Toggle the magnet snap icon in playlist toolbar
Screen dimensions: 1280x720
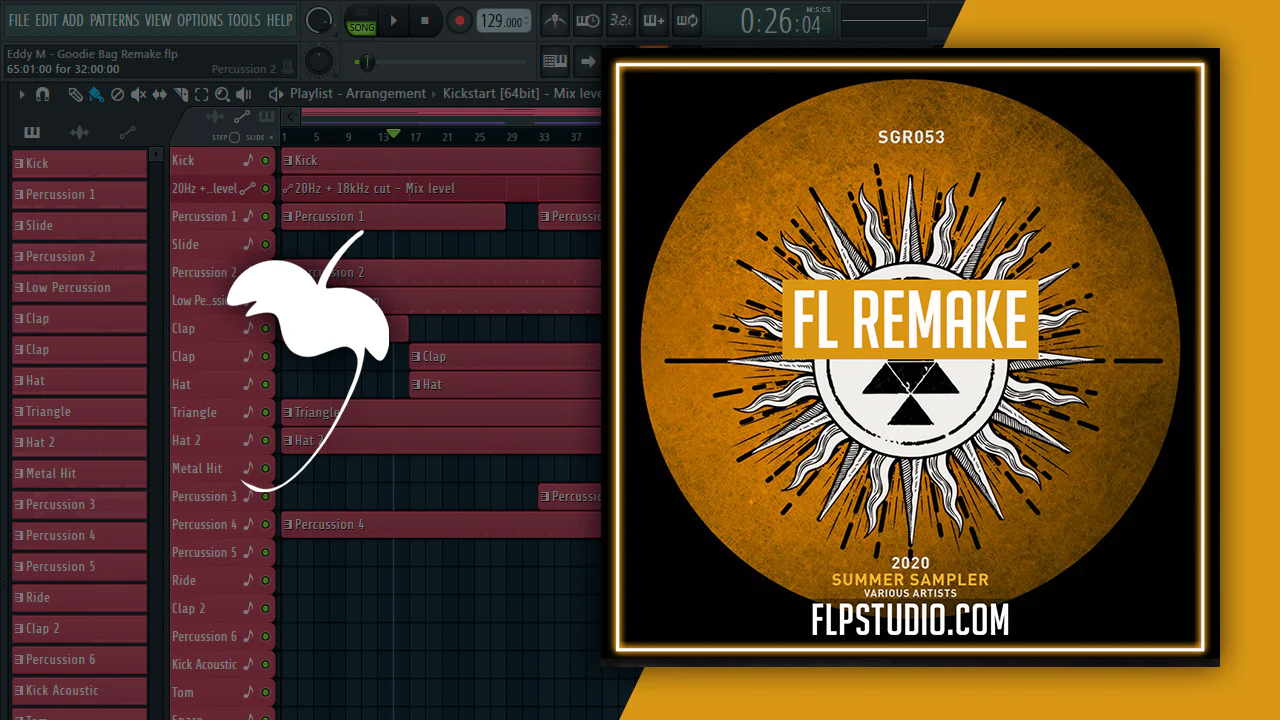pos(42,94)
